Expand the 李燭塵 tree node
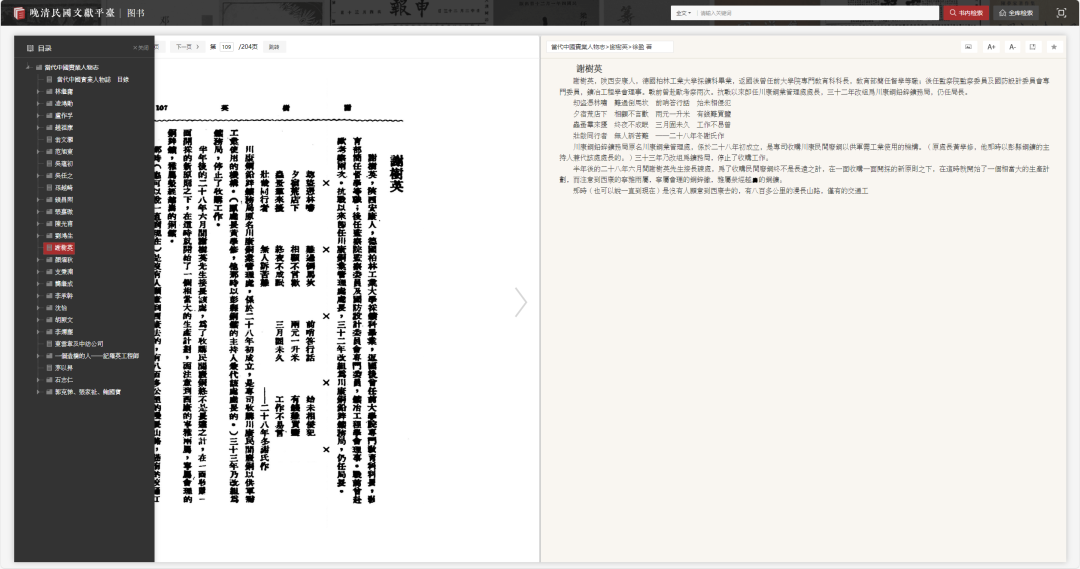Image resolution: width=1080 pixels, height=569 pixels. pos(38,331)
